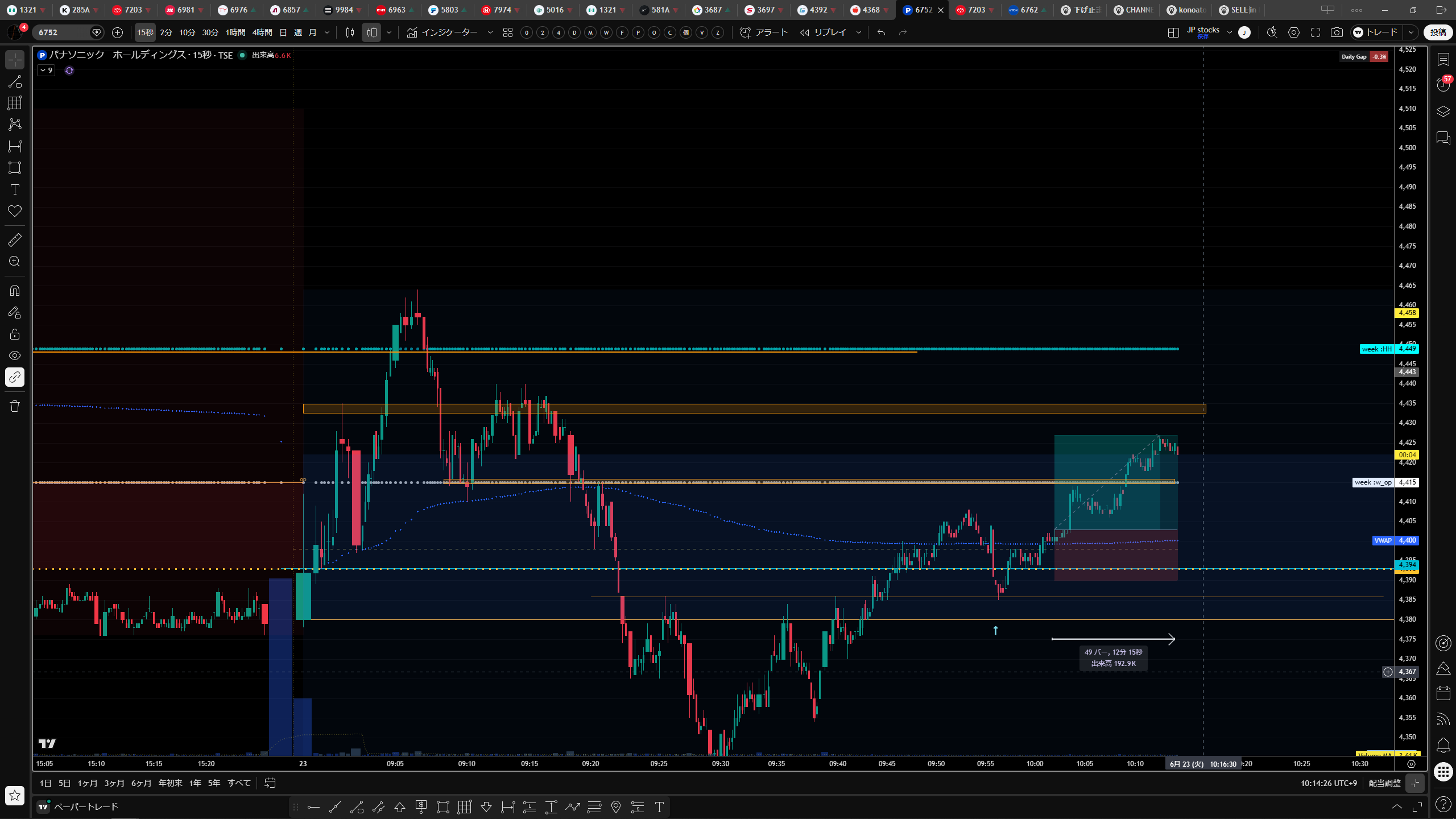Screen dimensions: 1456x819
Task: Open the alerts panel bell icon
Action: coord(1443,745)
